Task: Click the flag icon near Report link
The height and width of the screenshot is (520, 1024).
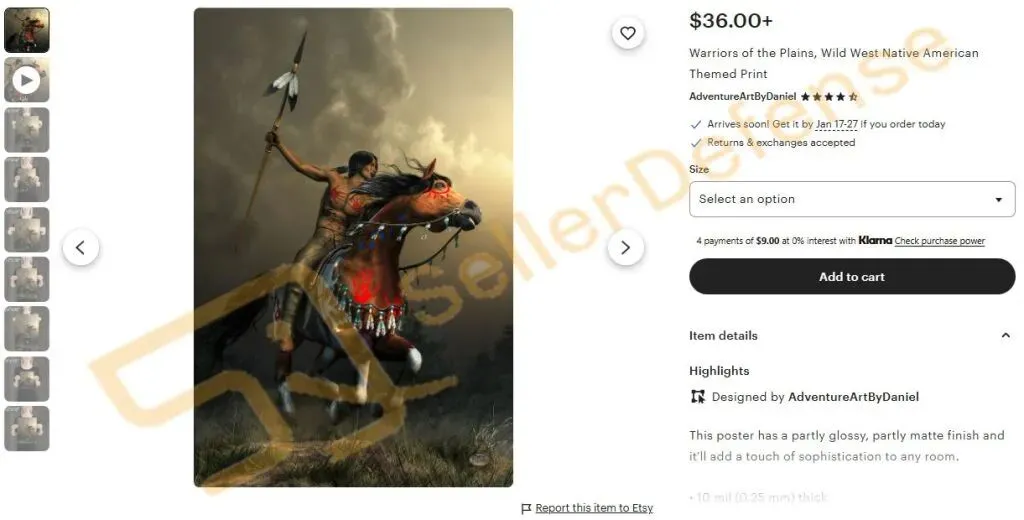Action: point(526,508)
